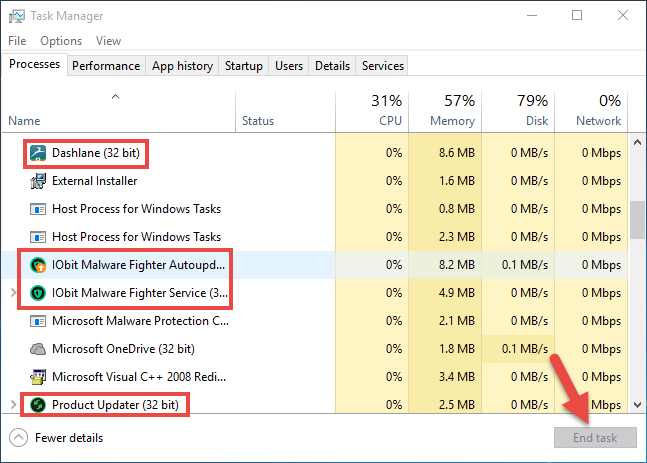
Task: Select Microsoft OneDrive (32 bit) row
Action: point(315,349)
